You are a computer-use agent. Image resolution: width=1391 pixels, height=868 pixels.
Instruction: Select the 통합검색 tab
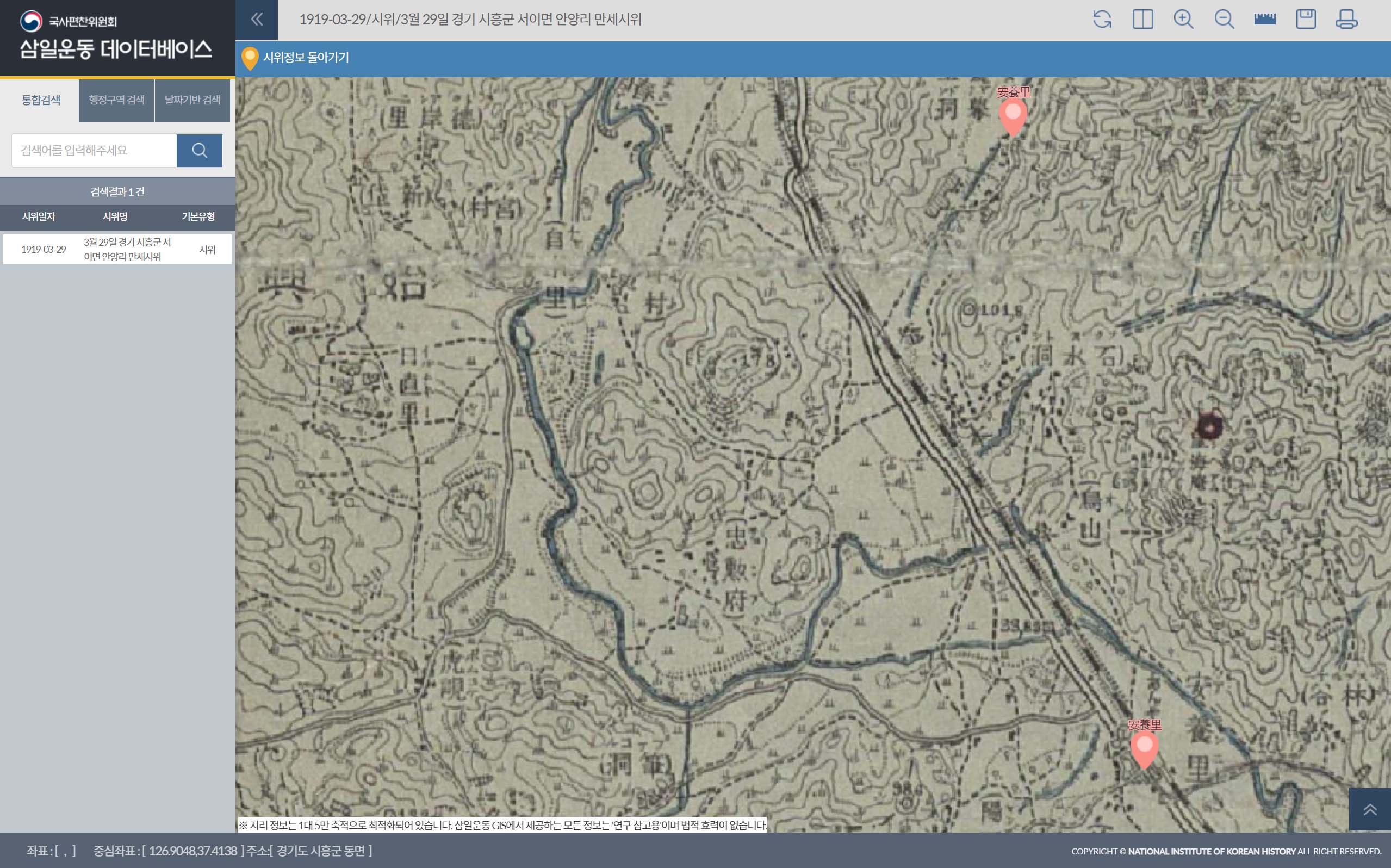41,100
